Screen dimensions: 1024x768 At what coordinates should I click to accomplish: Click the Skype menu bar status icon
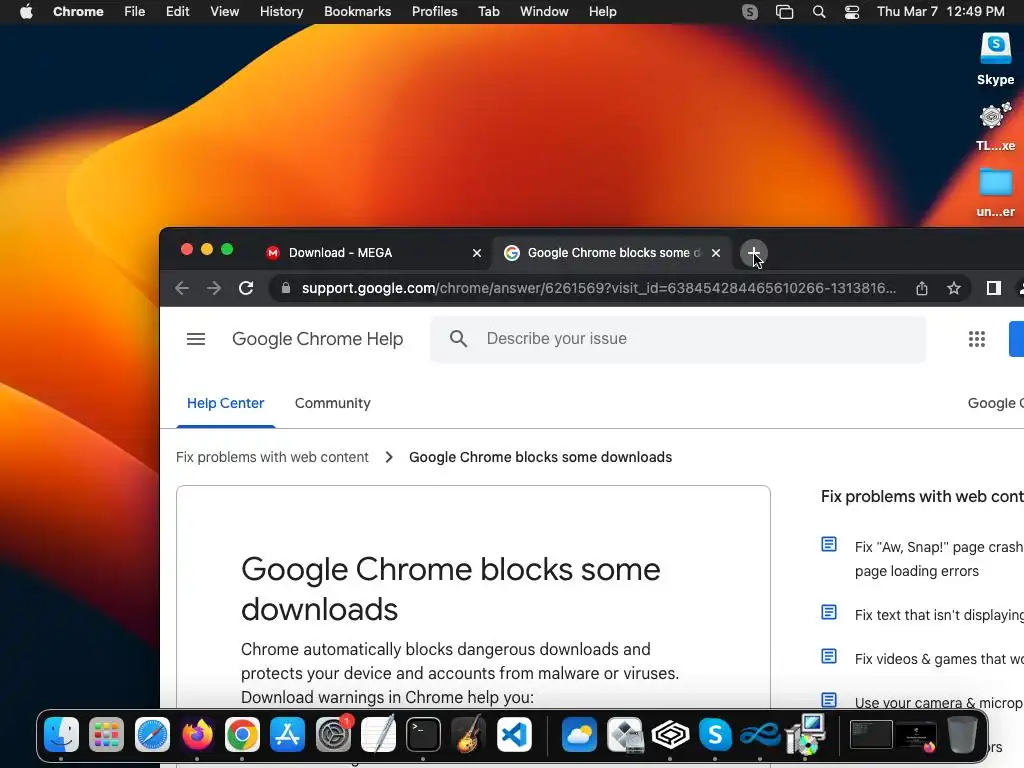(x=750, y=12)
